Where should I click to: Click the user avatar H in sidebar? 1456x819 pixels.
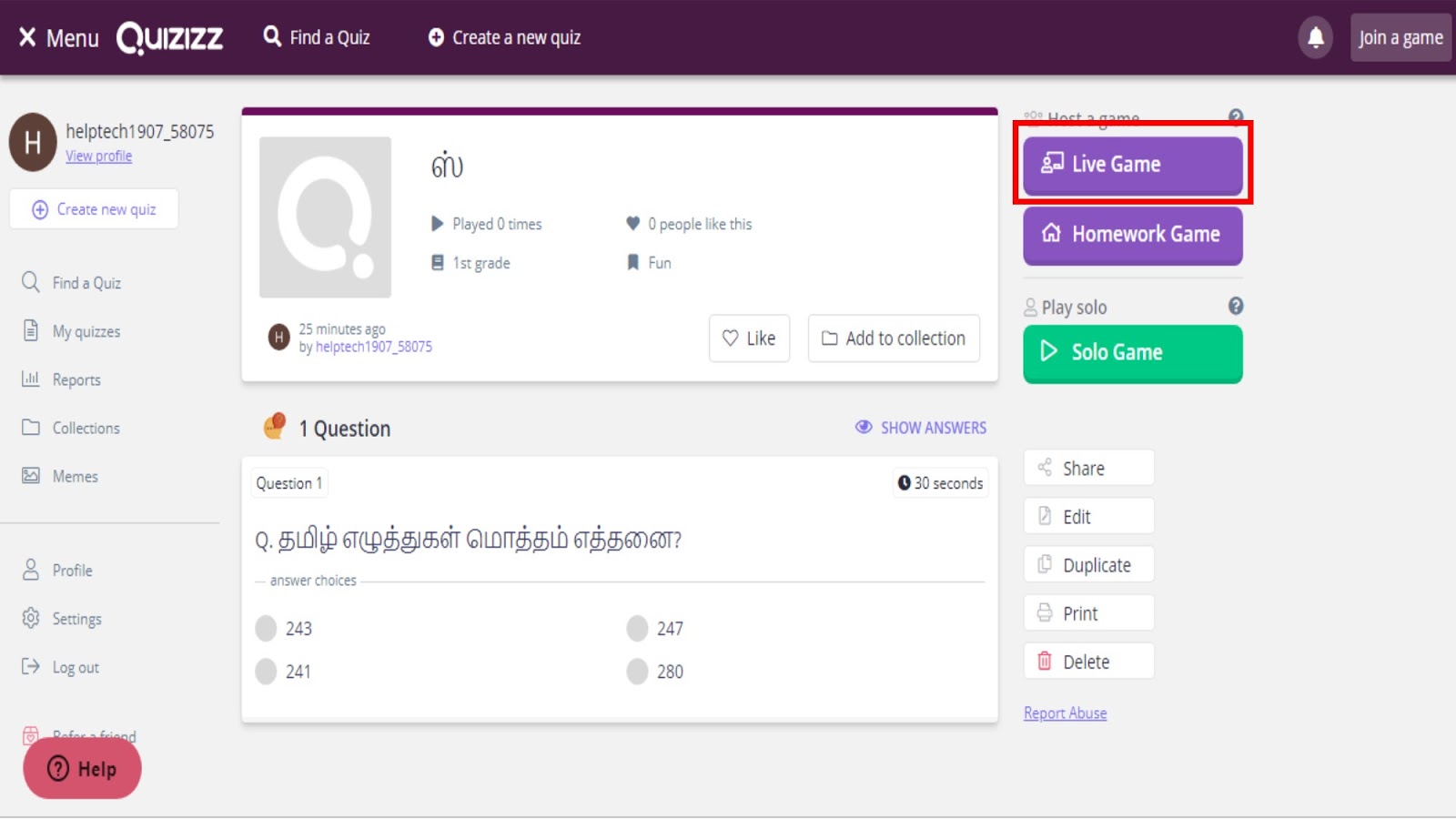(33, 142)
